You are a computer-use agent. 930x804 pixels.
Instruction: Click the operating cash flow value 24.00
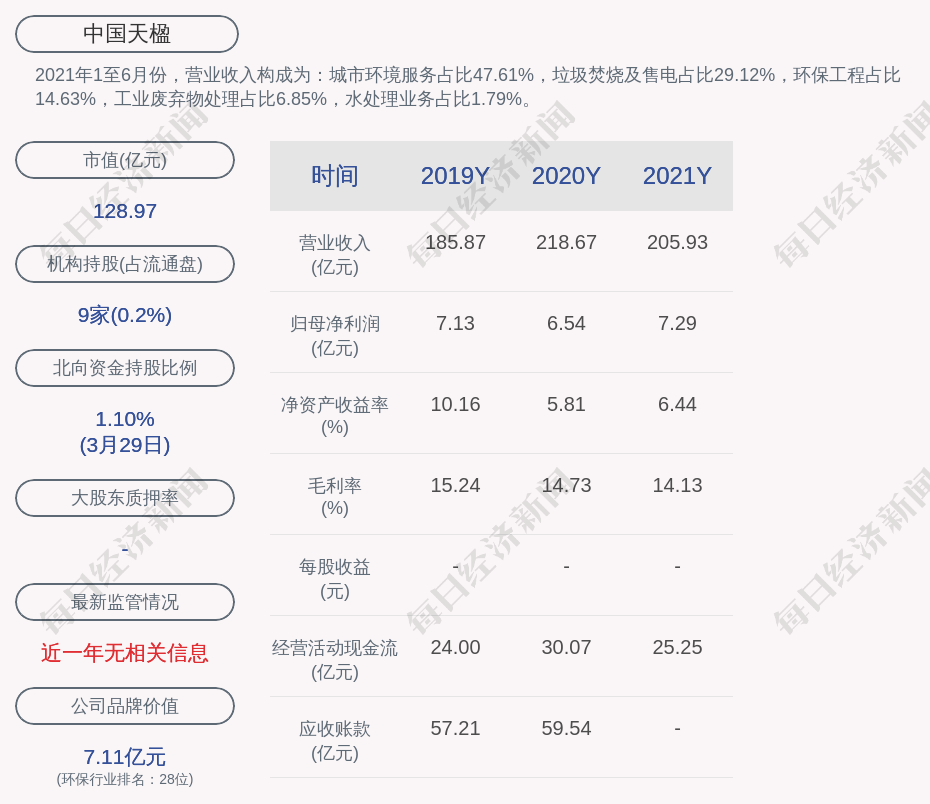coord(455,647)
